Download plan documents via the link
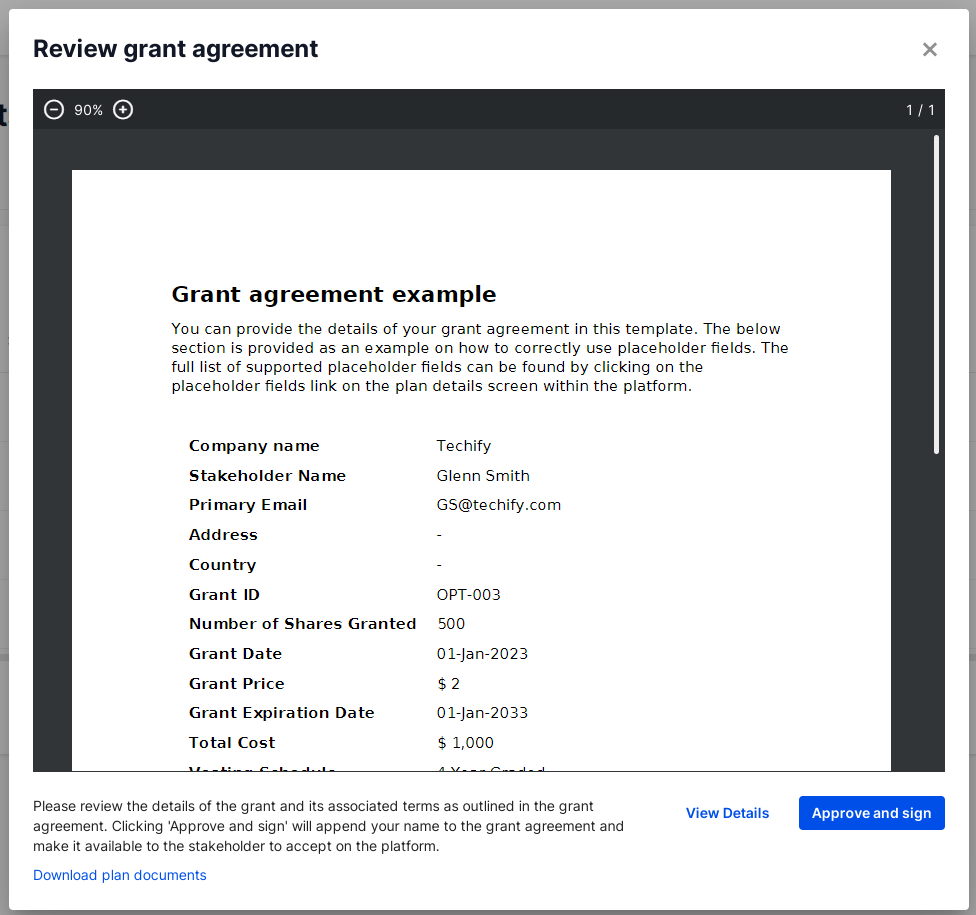The height and width of the screenshot is (915, 976). (120, 875)
